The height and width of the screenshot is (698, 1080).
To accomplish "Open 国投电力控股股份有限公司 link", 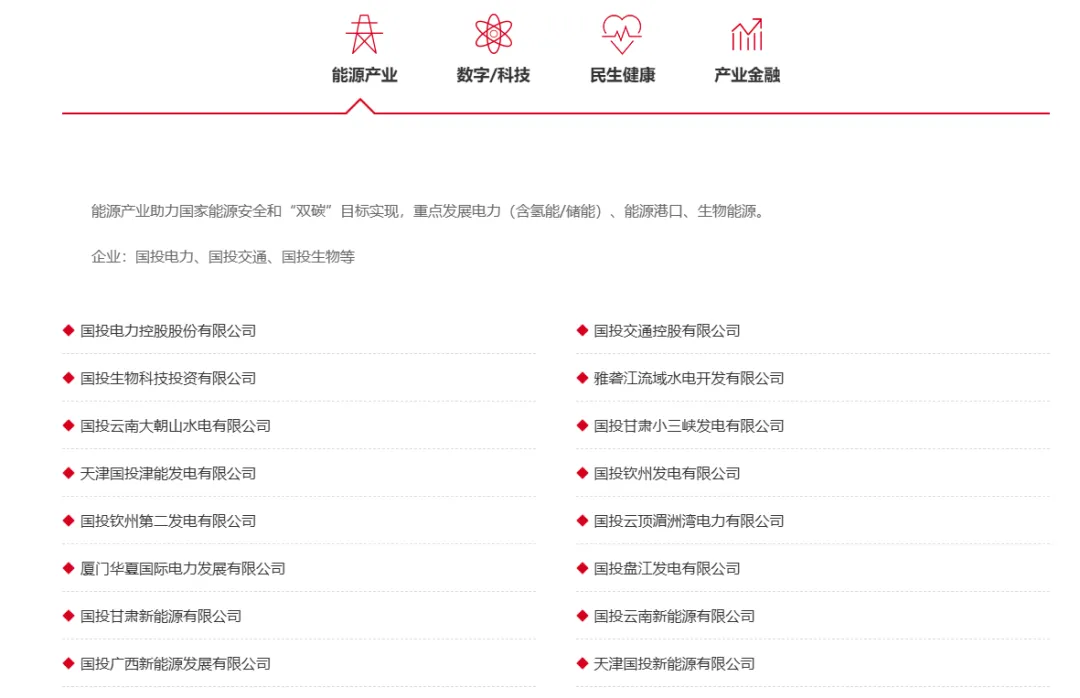I will [168, 331].
